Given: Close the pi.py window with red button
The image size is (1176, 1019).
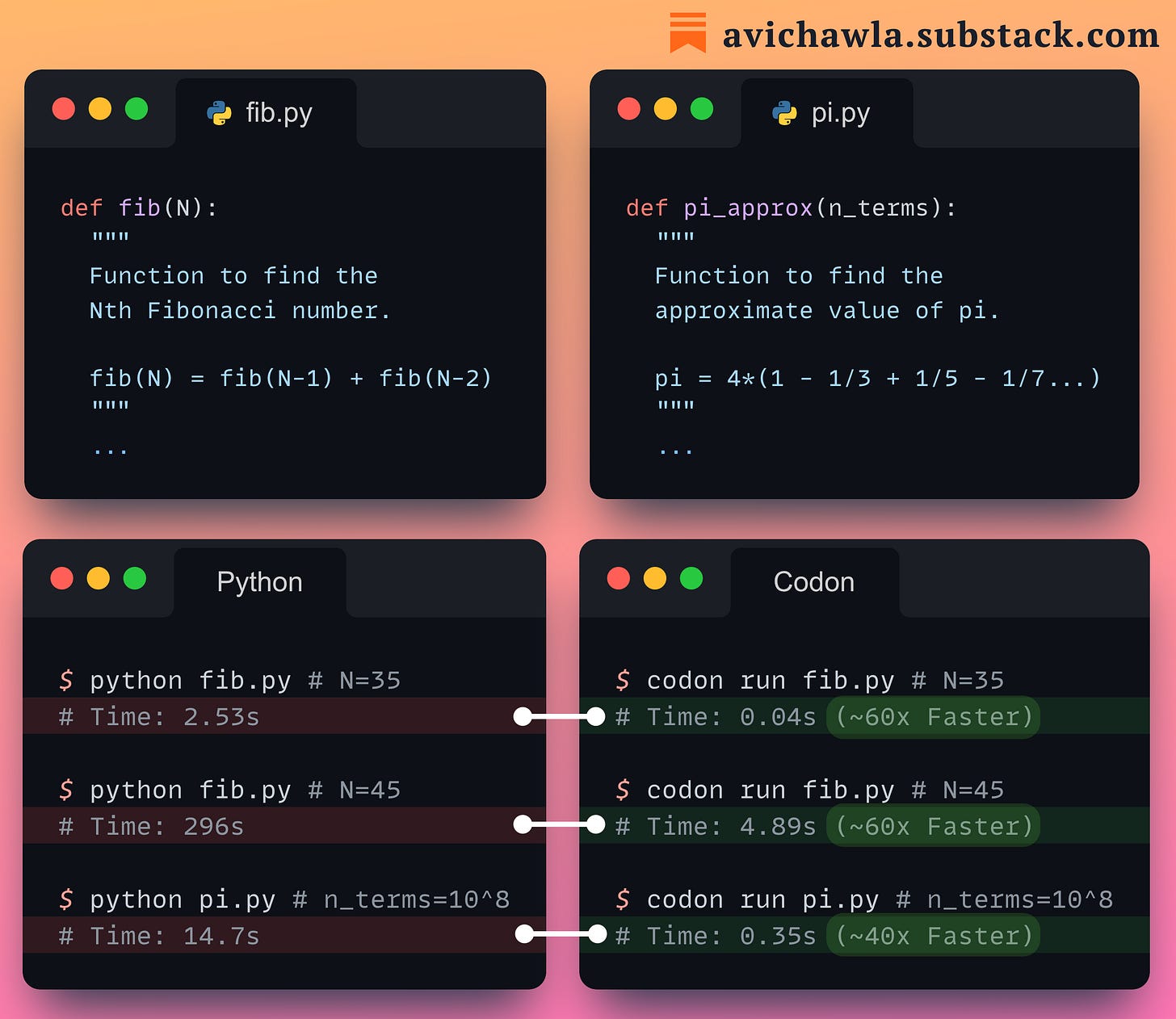Looking at the screenshot, I should pyautogui.click(x=628, y=108).
